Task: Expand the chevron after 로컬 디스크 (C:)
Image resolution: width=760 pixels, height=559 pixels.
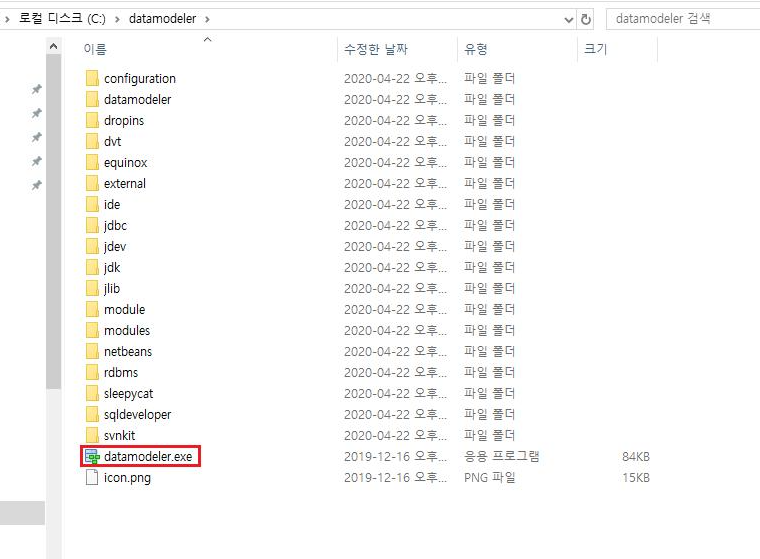Action: point(117,19)
